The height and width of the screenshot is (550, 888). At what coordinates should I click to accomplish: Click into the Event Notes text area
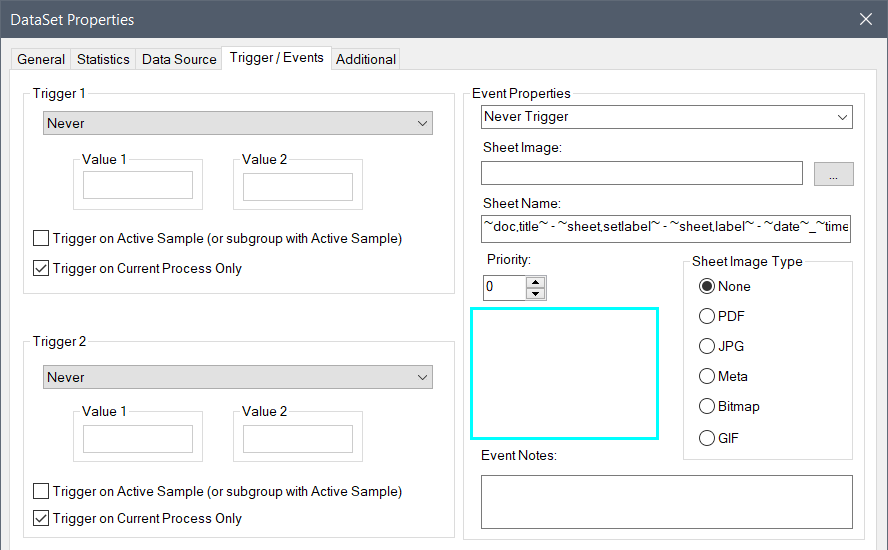[666, 501]
